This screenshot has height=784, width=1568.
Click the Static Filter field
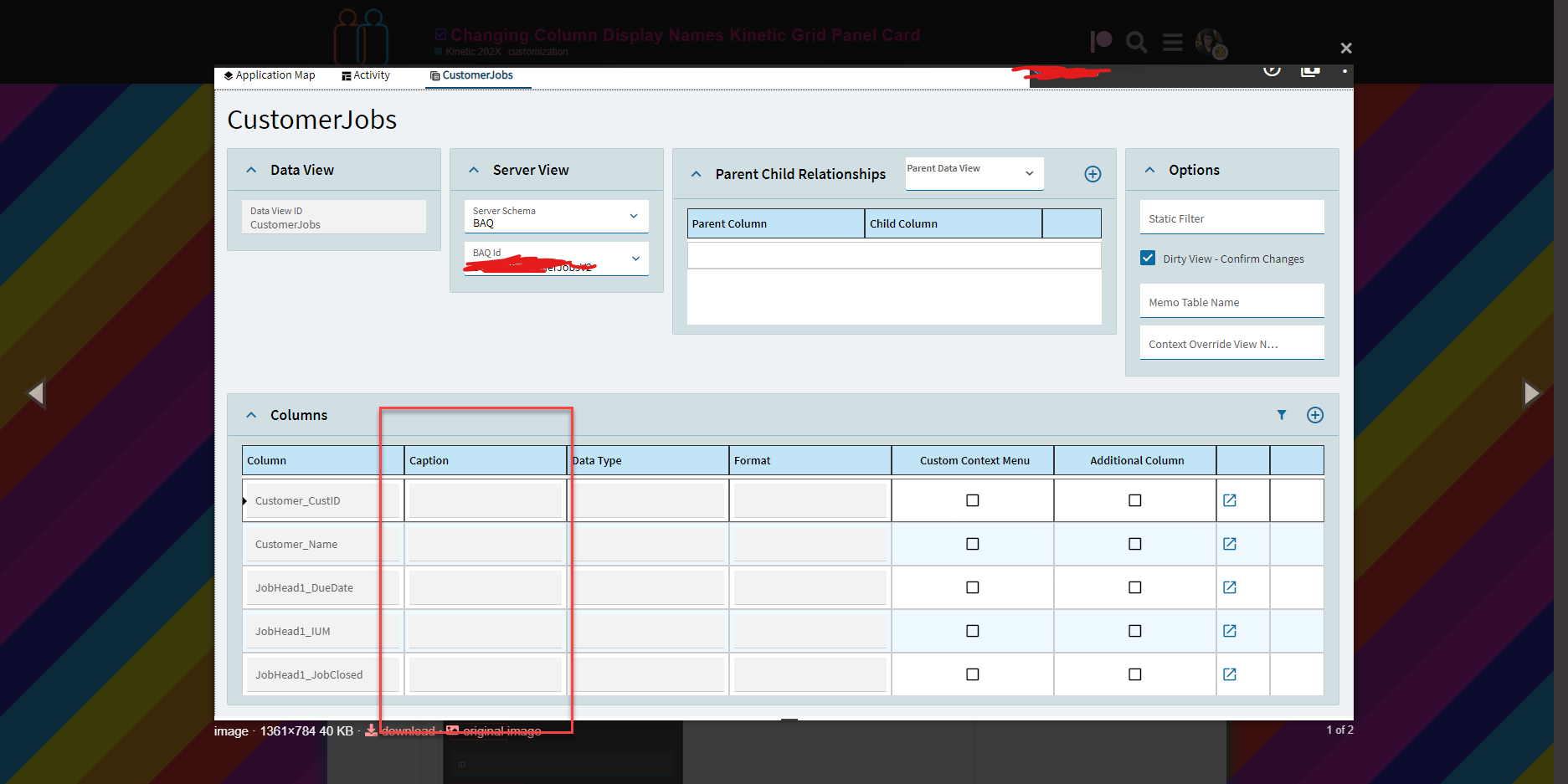(1232, 217)
